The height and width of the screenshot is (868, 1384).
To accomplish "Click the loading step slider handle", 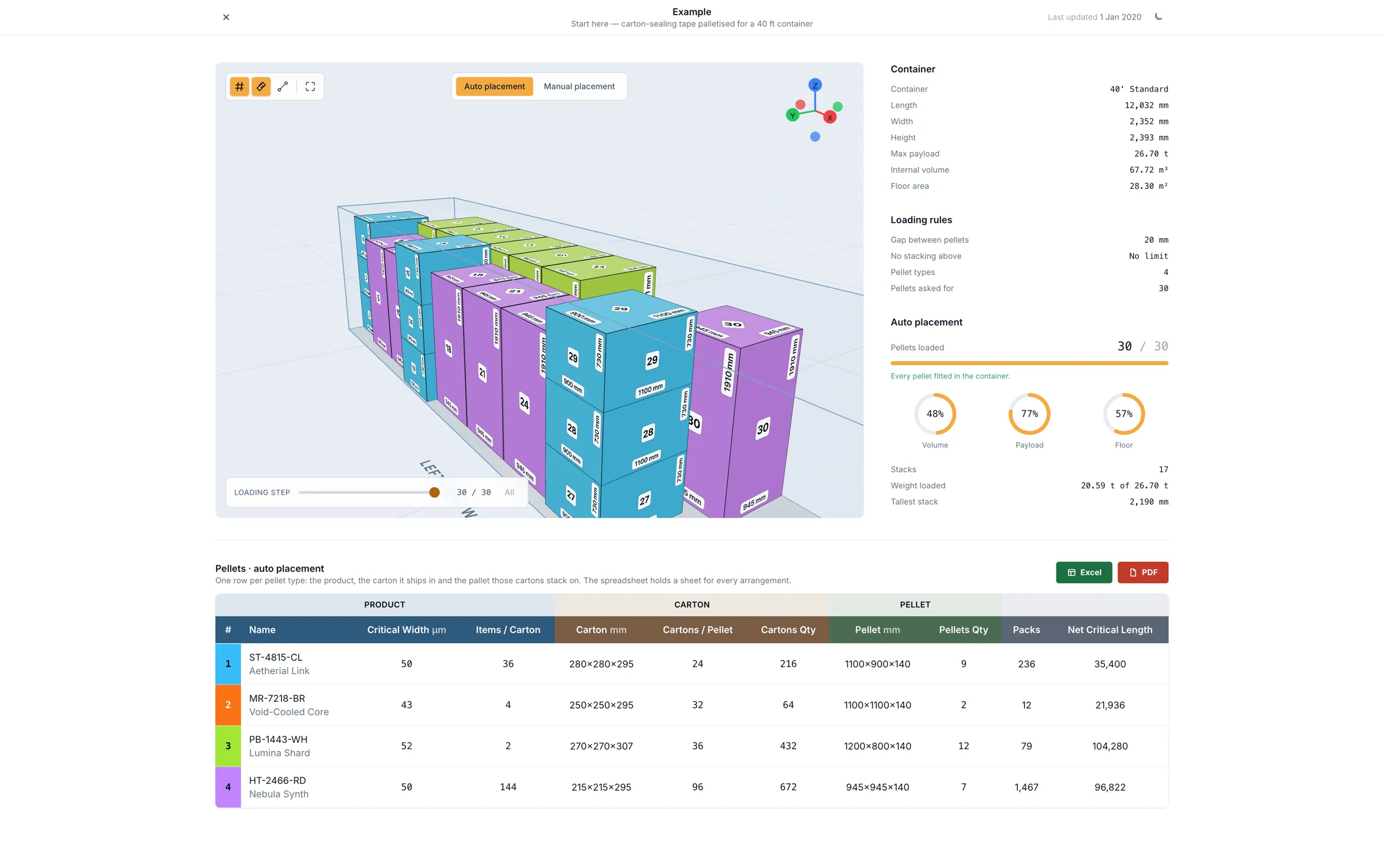I will click(434, 492).
